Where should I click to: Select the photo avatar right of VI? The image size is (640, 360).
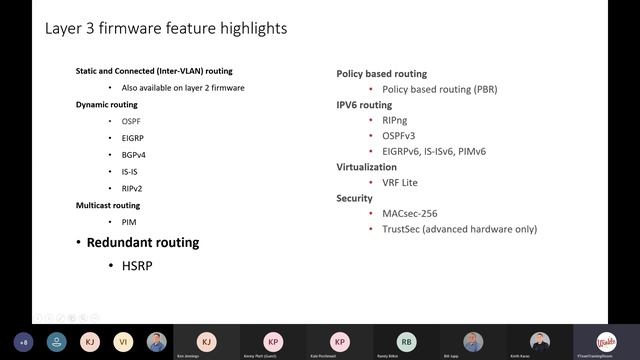click(157, 342)
